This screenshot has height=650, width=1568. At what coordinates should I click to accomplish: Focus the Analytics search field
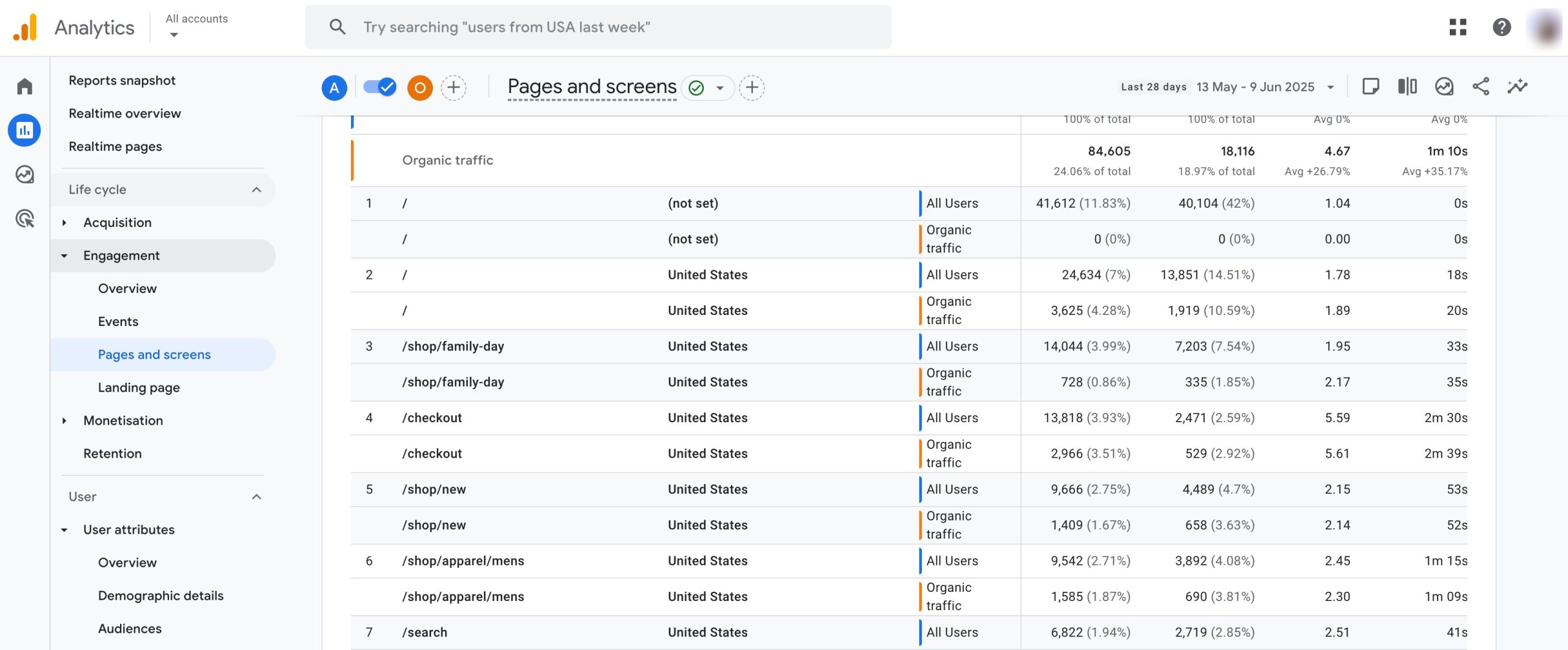pyautogui.click(x=598, y=27)
